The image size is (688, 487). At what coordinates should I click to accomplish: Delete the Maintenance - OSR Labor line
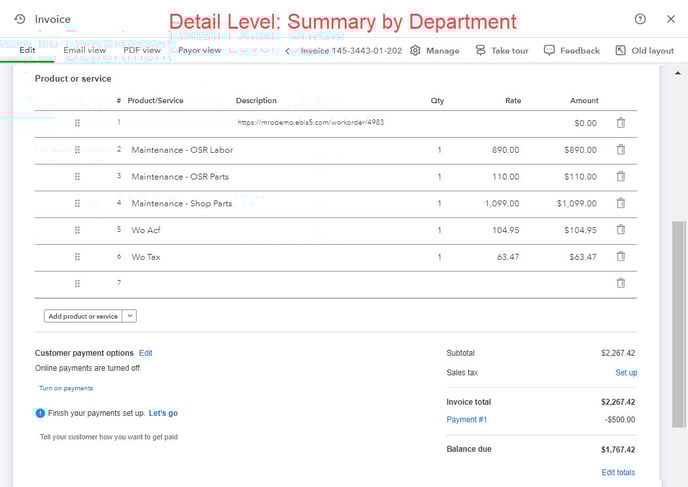click(620, 150)
